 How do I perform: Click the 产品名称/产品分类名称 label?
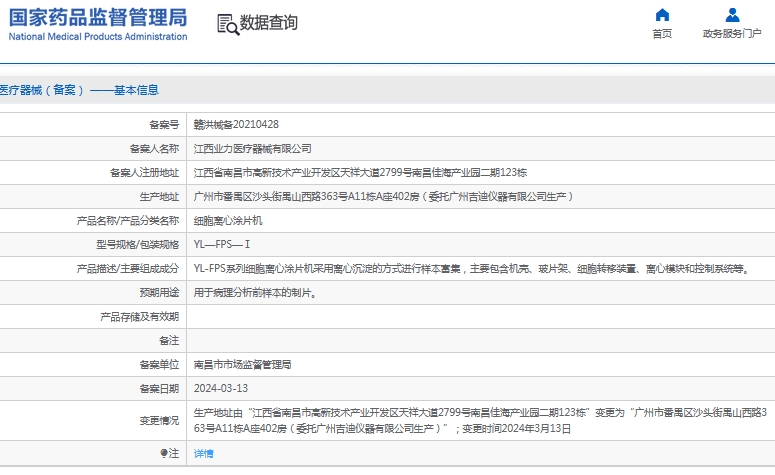[x=128, y=220]
